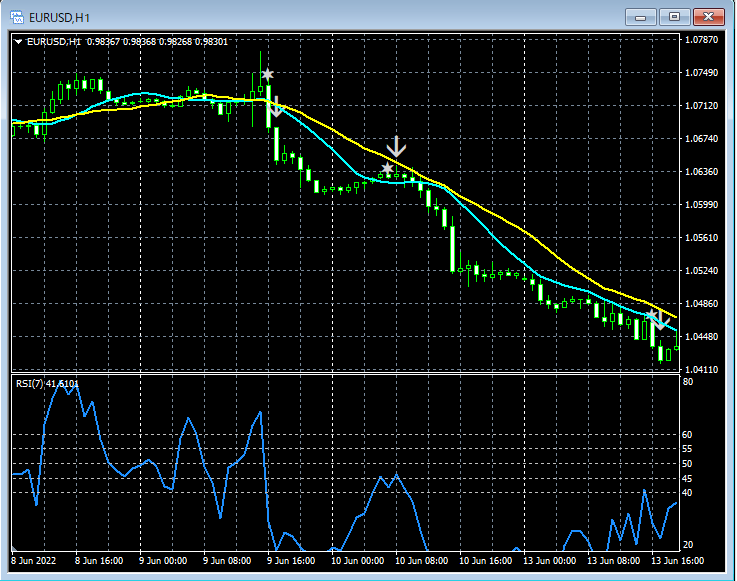Click the 1.05240 price scale label
Image resolution: width=737 pixels, height=581 pixels.
click(x=702, y=270)
